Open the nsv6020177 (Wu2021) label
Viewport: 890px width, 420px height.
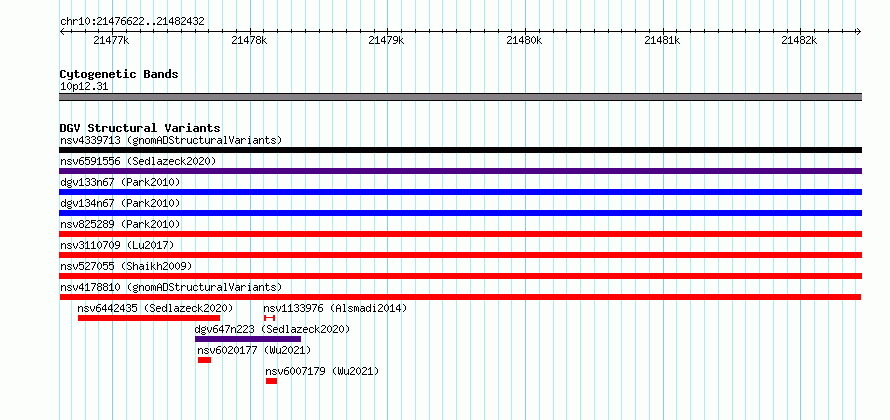(x=254, y=350)
